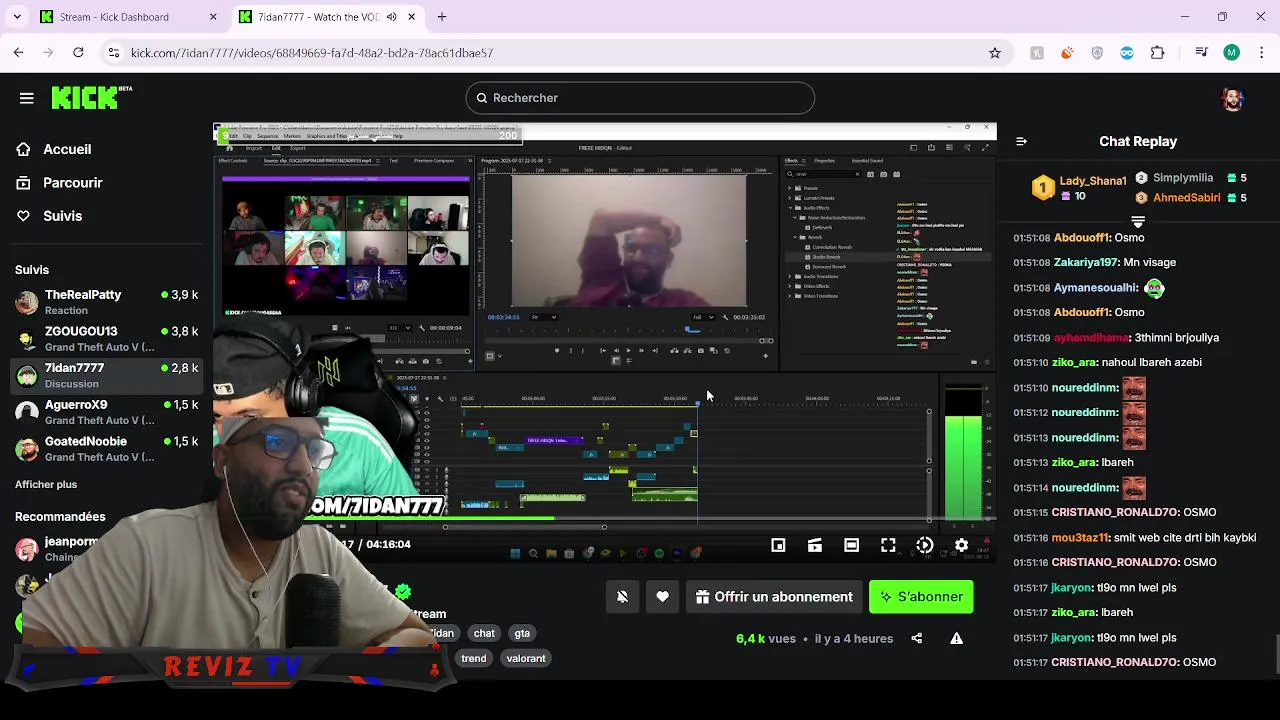Open GoatedNoobie followed channel
The image size is (1280, 720).
(x=106, y=448)
